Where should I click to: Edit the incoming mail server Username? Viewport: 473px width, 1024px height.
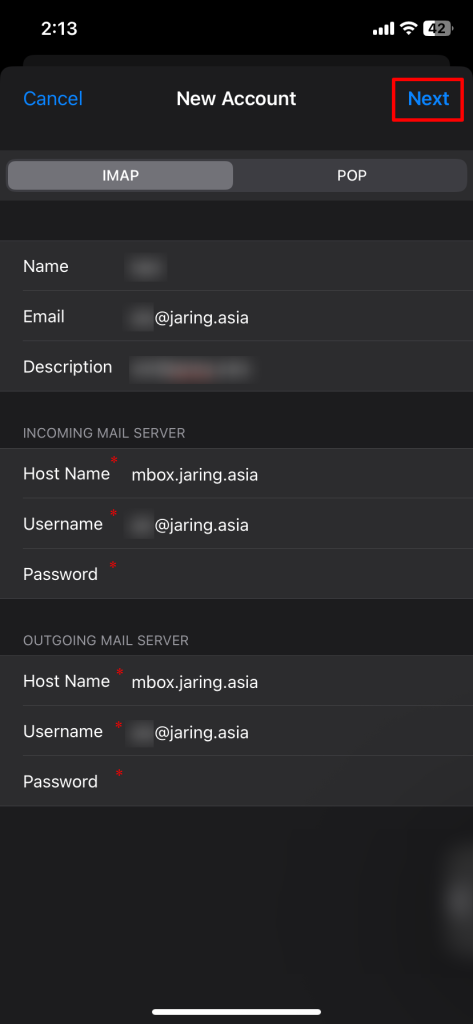click(x=236, y=524)
